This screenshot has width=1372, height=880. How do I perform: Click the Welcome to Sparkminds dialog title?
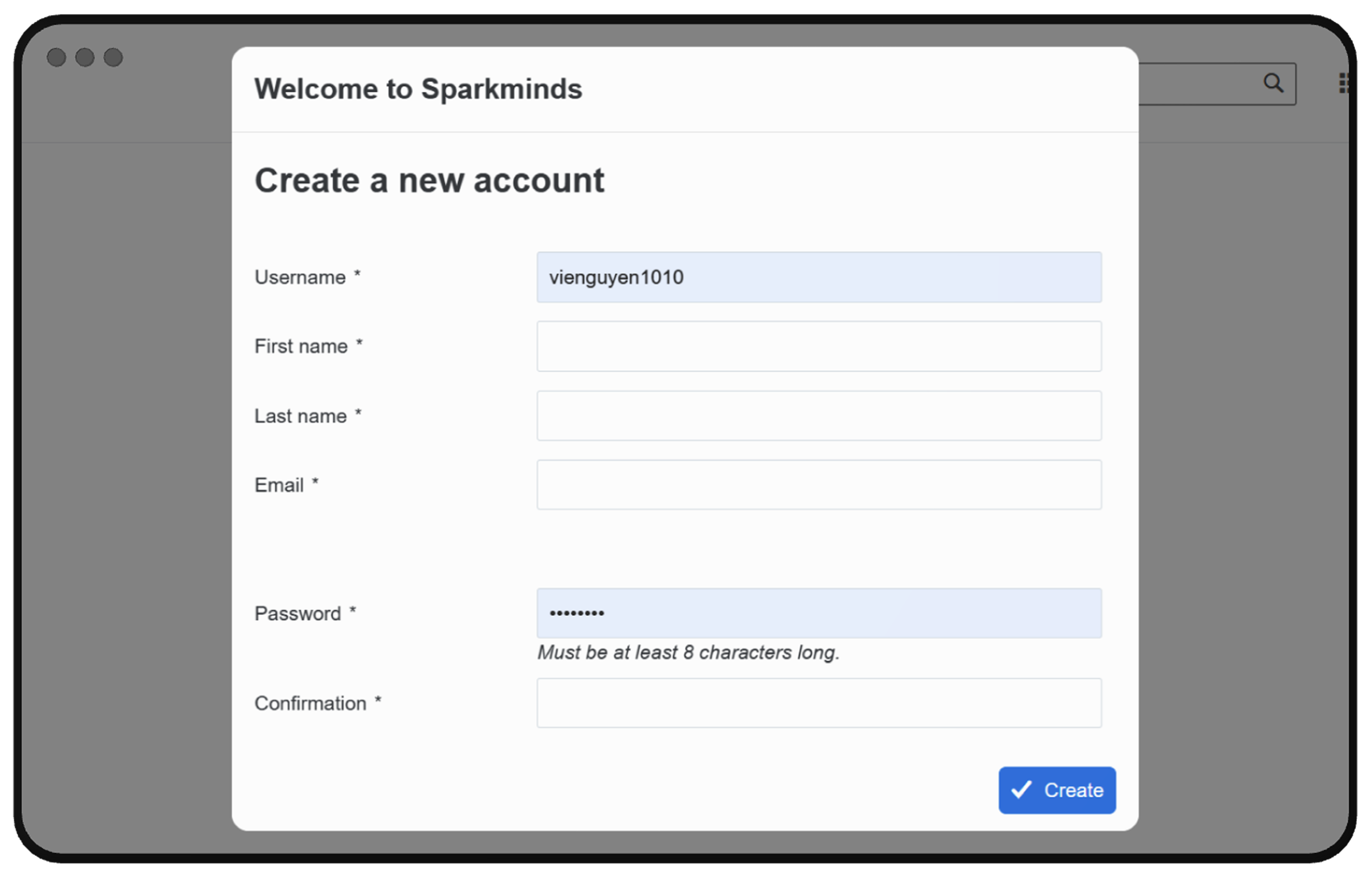[x=418, y=89]
